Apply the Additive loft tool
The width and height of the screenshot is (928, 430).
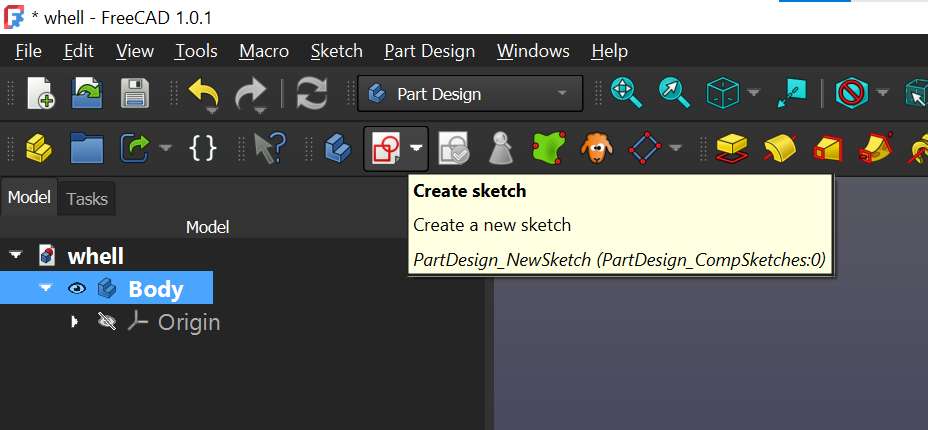point(827,148)
